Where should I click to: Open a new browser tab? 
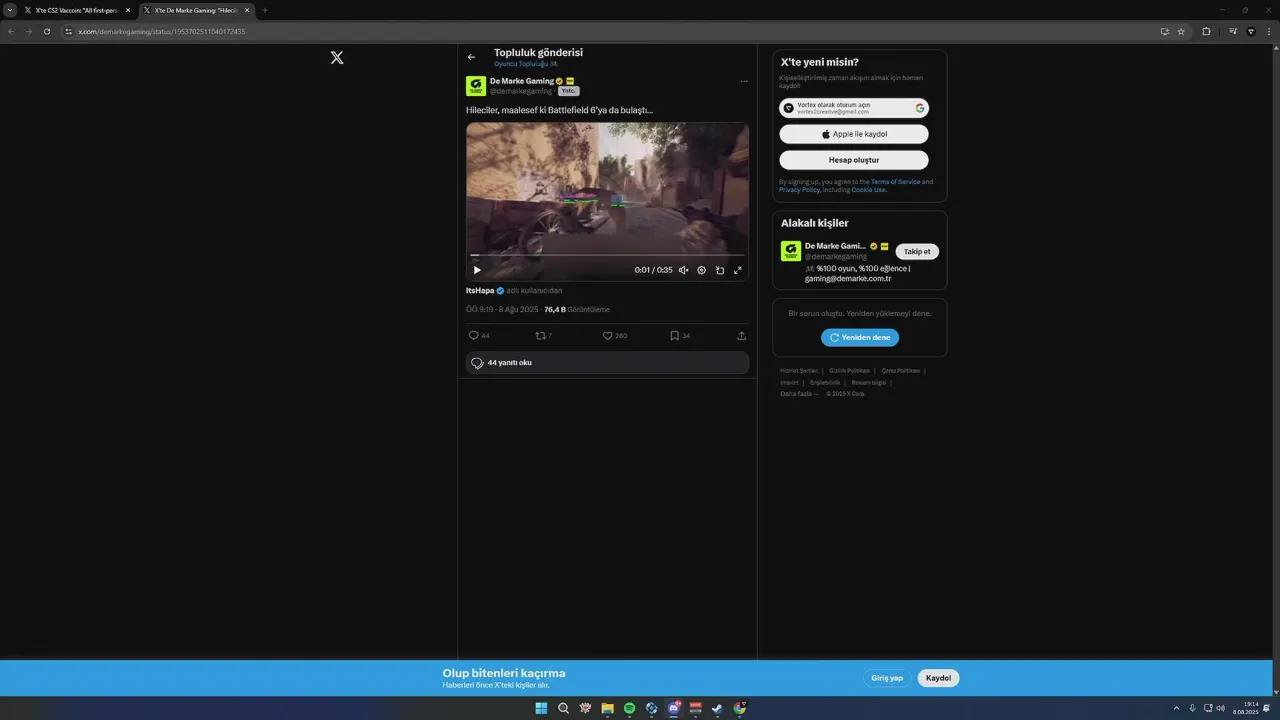[x=265, y=10]
